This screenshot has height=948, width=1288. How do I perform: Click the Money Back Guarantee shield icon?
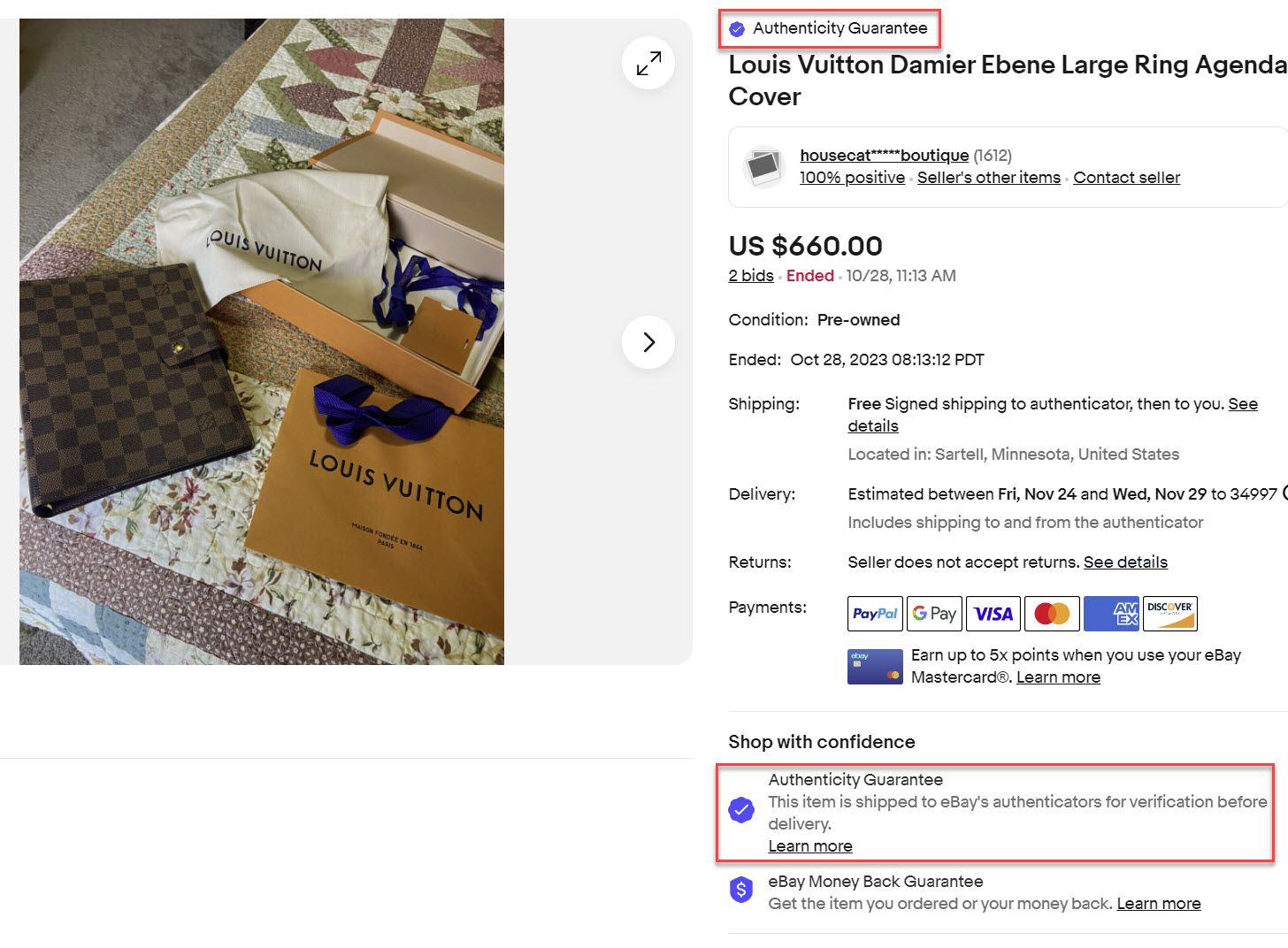(x=741, y=890)
